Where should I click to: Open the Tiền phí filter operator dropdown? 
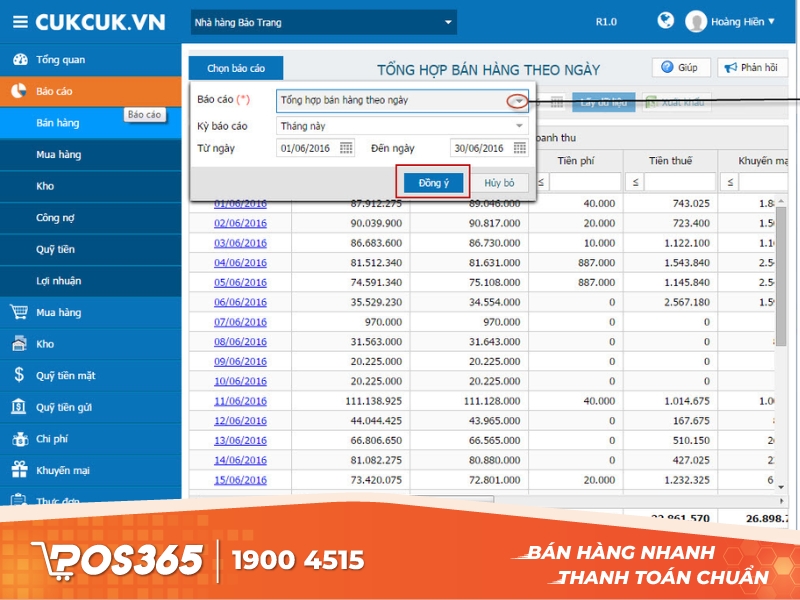(541, 182)
